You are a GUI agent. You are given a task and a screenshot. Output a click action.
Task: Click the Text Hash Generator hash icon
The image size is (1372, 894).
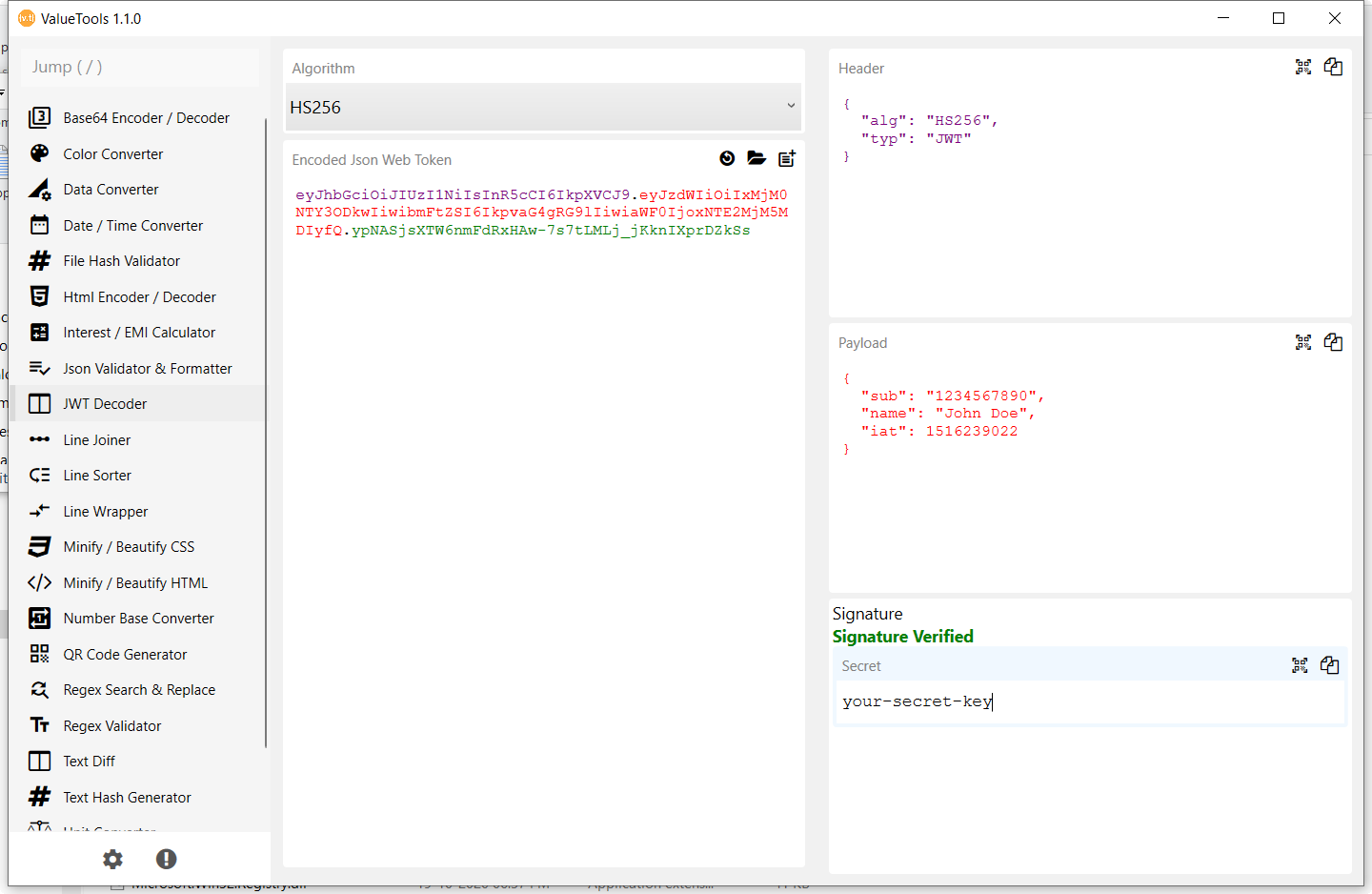pos(39,797)
